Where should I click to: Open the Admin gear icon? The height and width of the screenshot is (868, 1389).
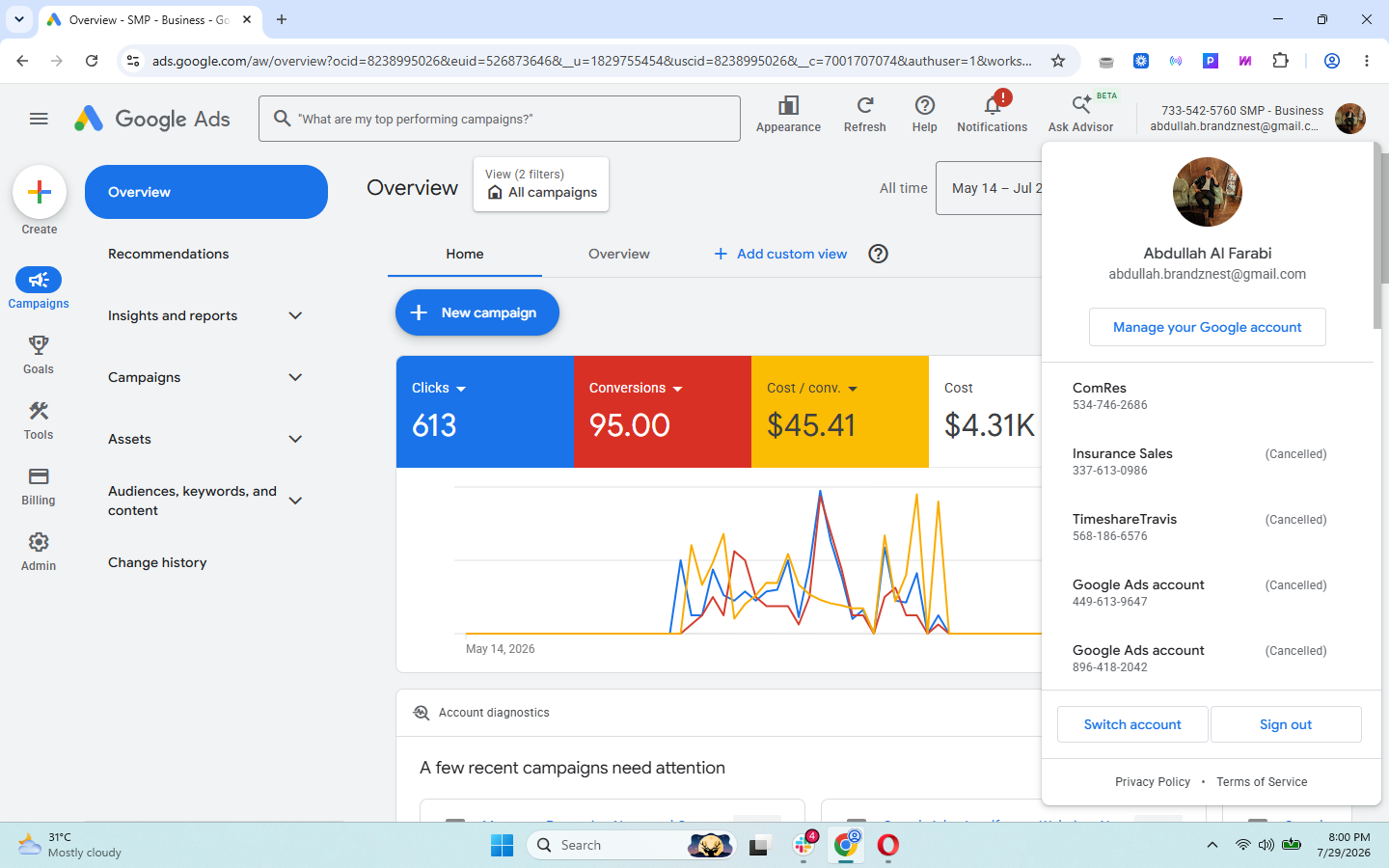[39, 542]
